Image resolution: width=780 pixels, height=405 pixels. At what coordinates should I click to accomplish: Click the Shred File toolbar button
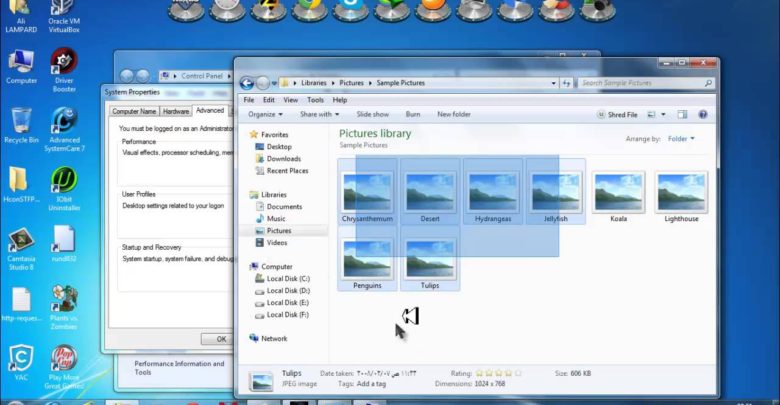617,114
